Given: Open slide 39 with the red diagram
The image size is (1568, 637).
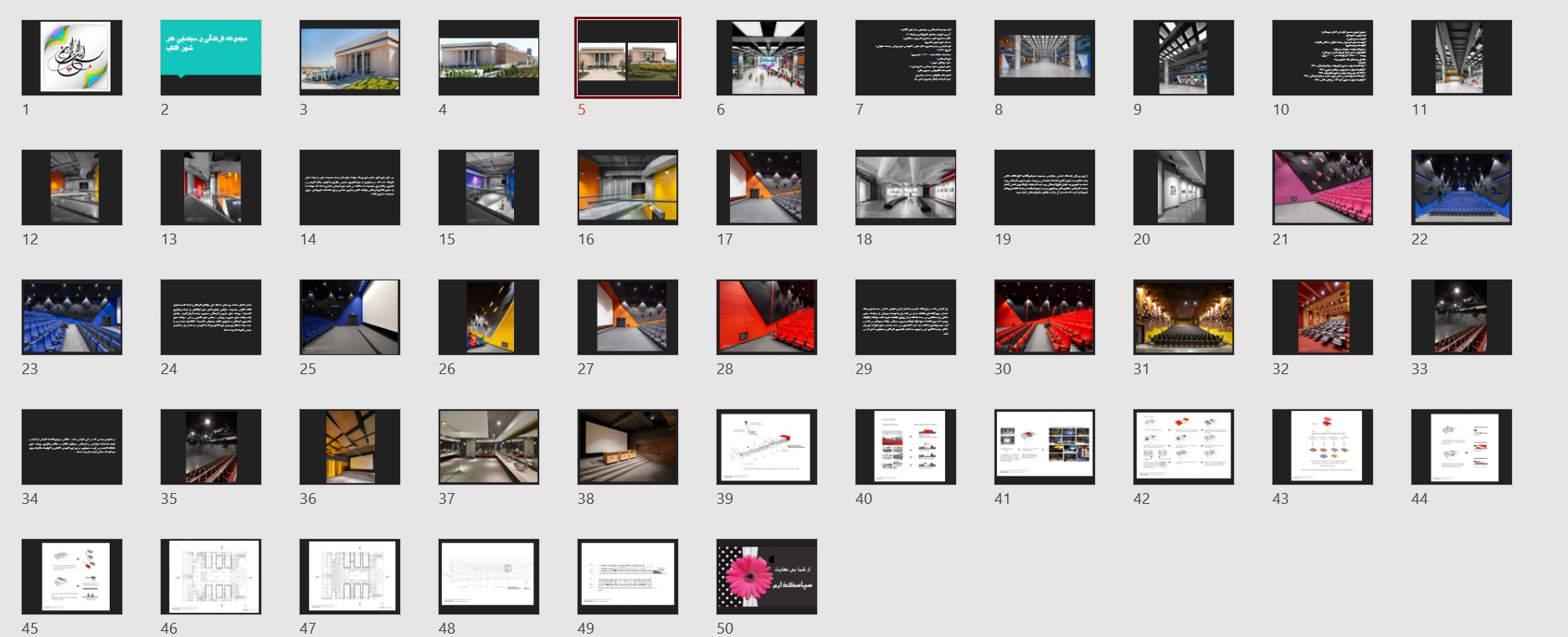Looking at the screenshot, I should click(x=767, y=447).
